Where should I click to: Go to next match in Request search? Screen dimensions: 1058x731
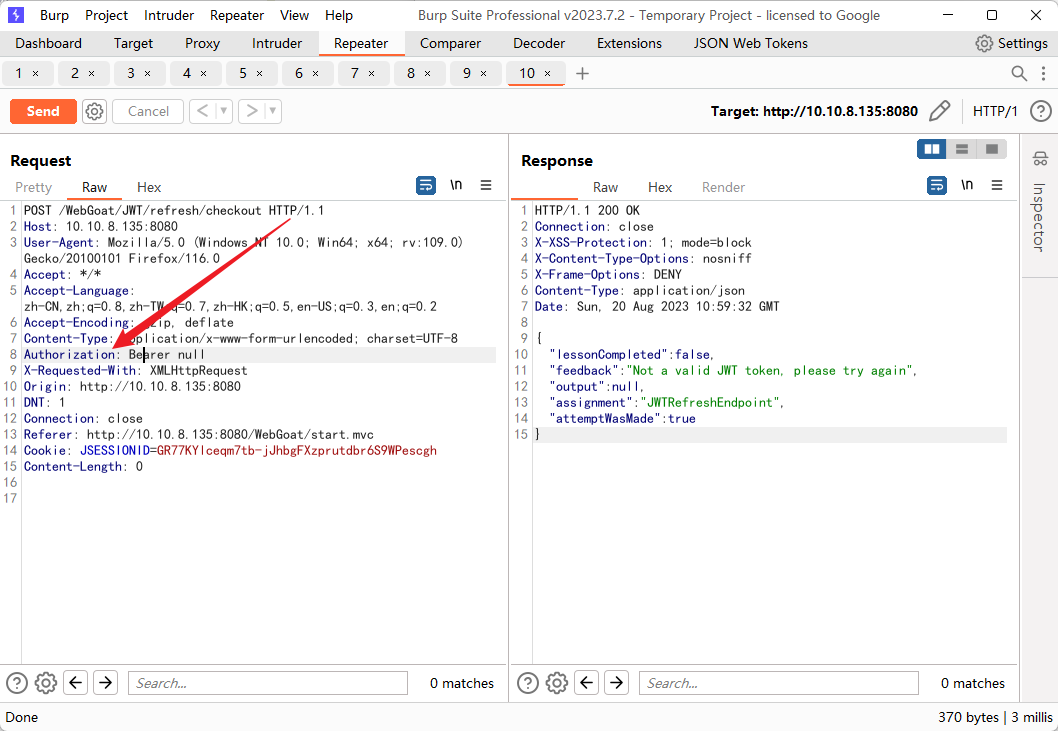click(105, 683)
